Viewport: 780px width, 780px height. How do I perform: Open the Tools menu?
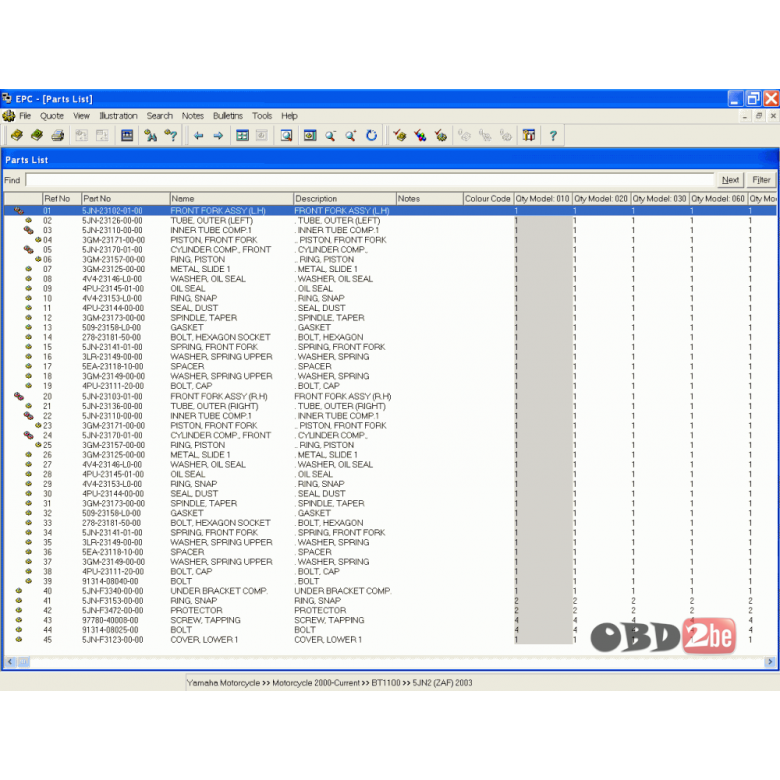point(262,116)
